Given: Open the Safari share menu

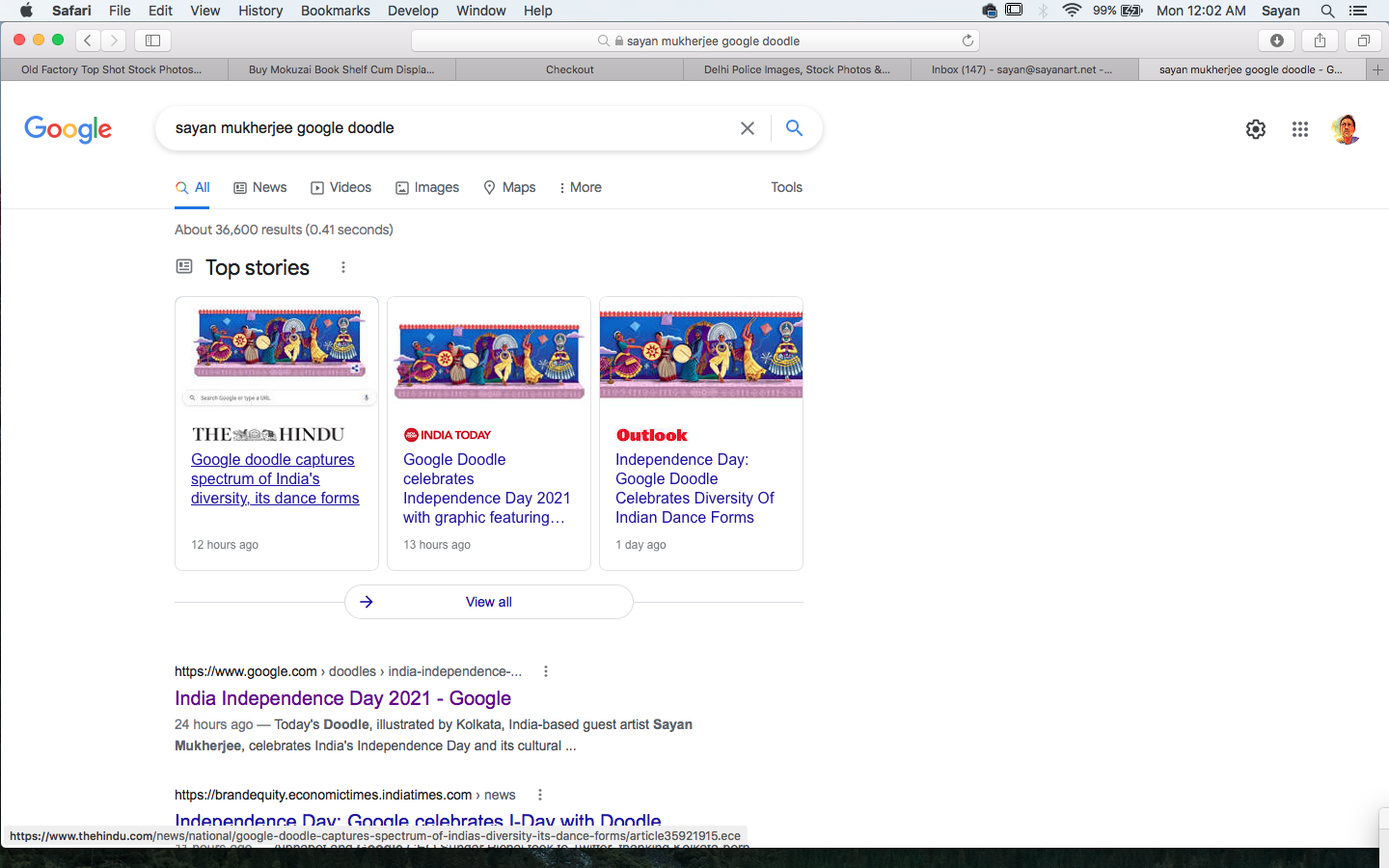Looking at the screenshot, I should (x=1320, y=41).
